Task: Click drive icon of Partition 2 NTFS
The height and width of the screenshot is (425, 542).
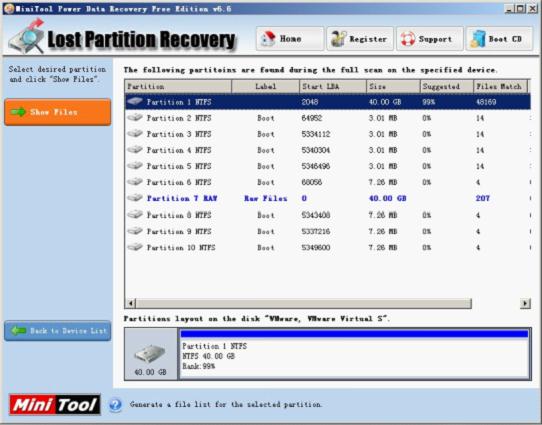Action: [x=135, y=117]
